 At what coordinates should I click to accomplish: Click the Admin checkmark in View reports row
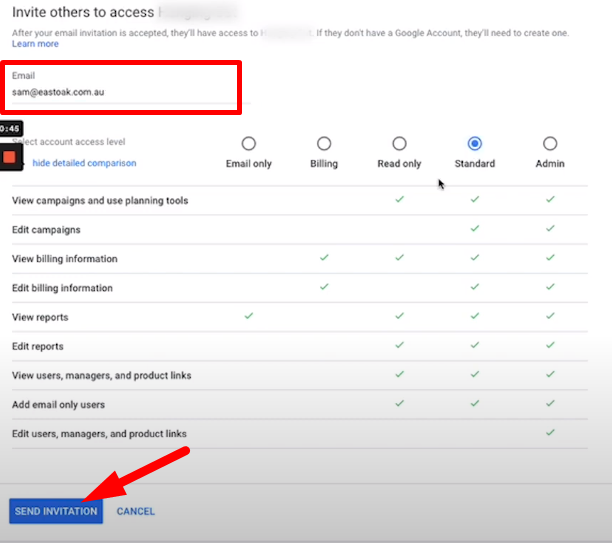pyautogui.click(x=550, y=315)
